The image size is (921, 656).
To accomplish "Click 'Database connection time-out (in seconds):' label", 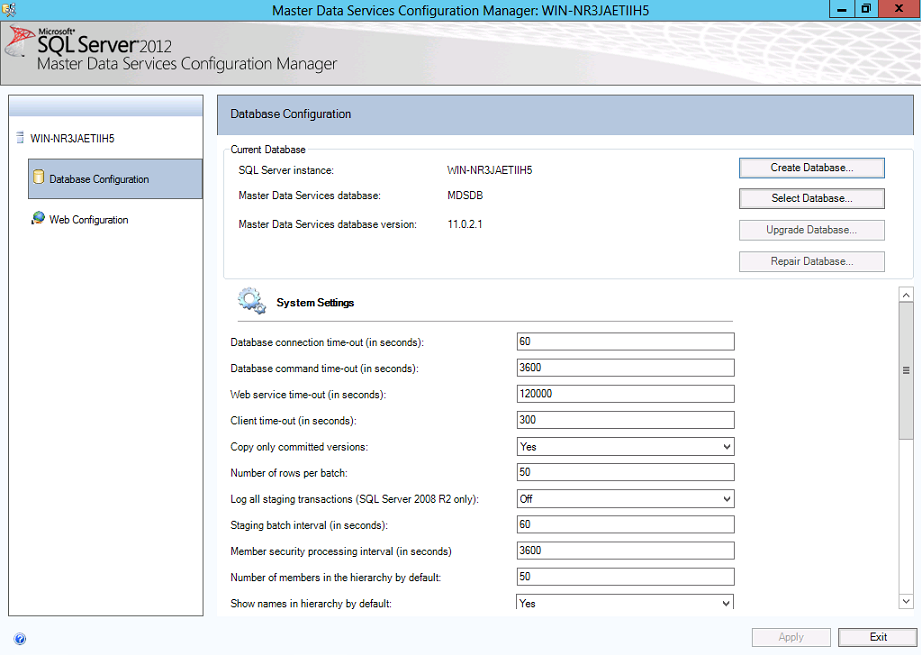I will coord(327,342).
